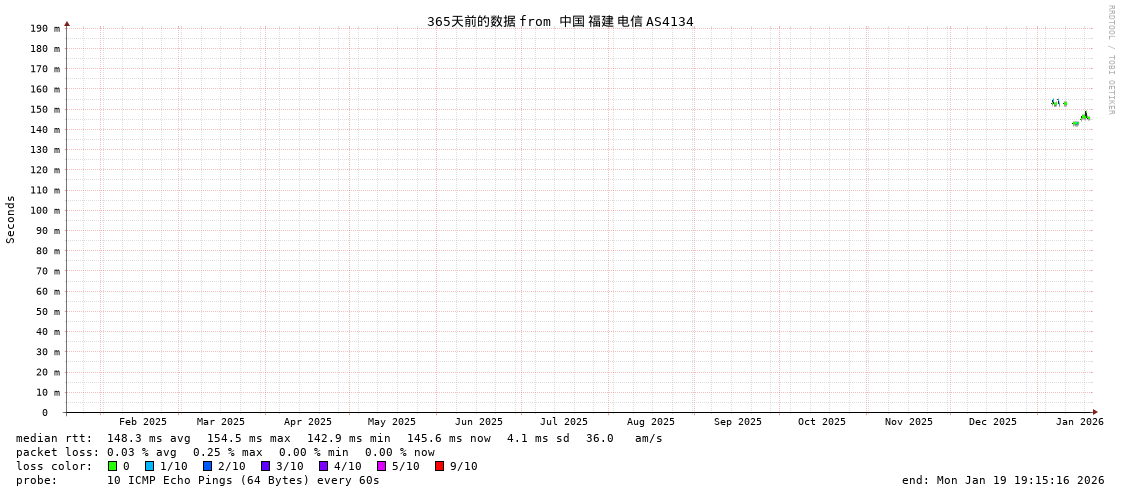Click the rotated Seconds y-axis title
Viewport: 1121px width, 494px height.
click(x=11, y=219)
